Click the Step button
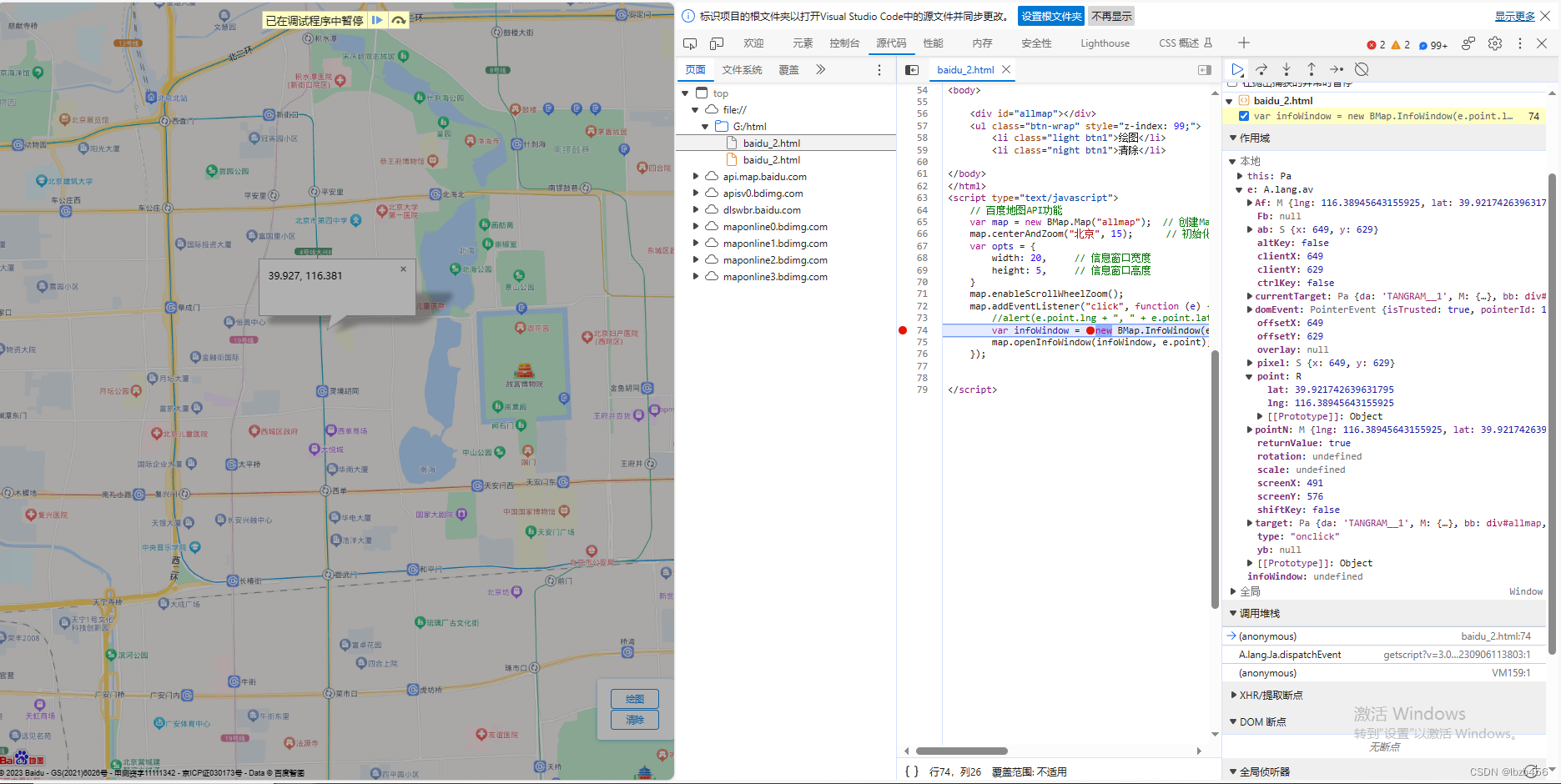Image resolution: width=1561 pixels, height=784 pixels. tap(1337, 69)
